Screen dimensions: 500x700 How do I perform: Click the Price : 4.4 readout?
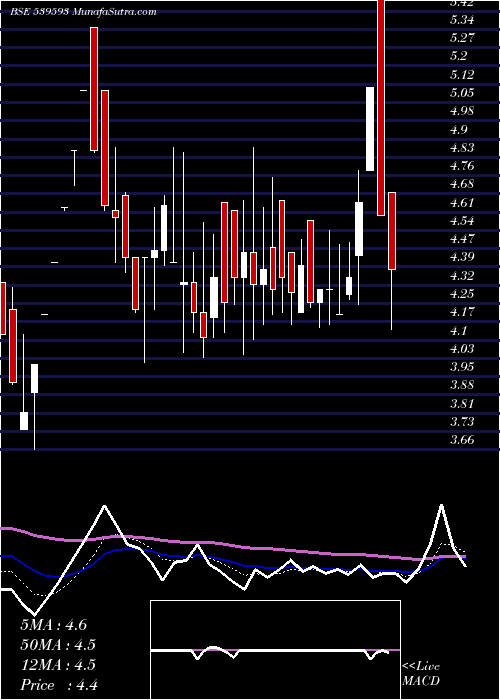[x=59, y=685]
